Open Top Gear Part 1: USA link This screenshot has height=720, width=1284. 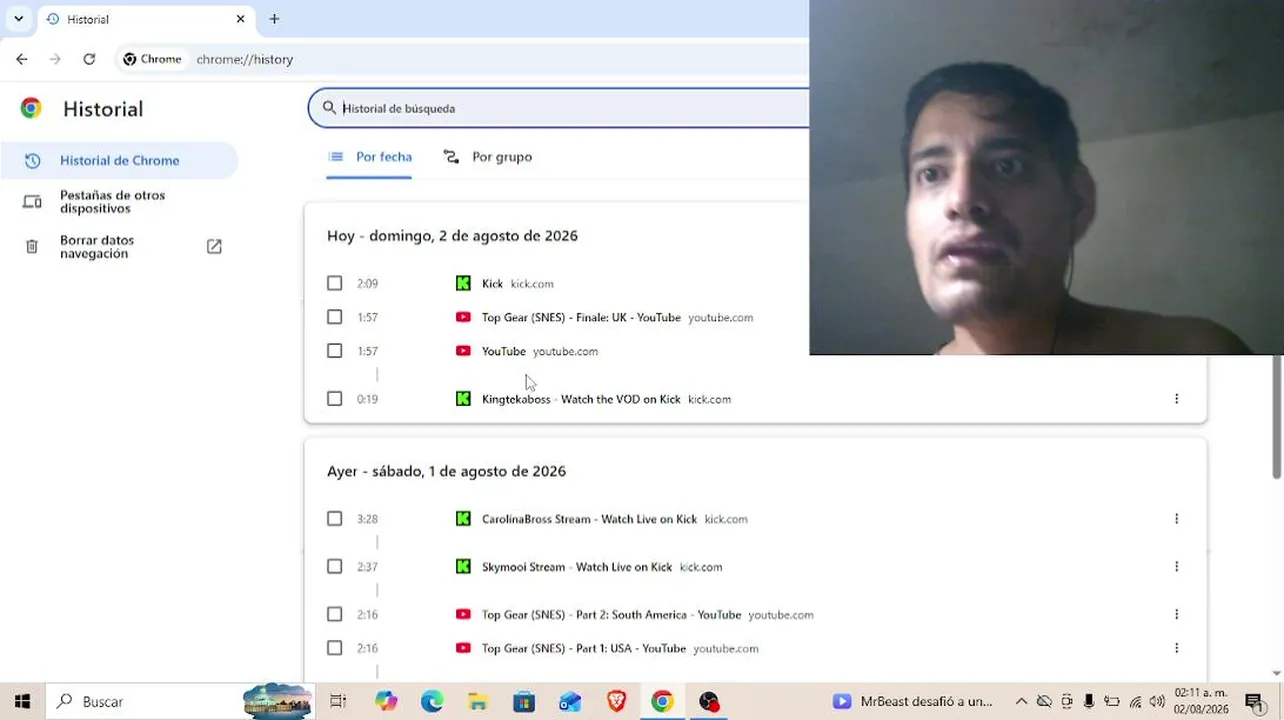point(584,649)
